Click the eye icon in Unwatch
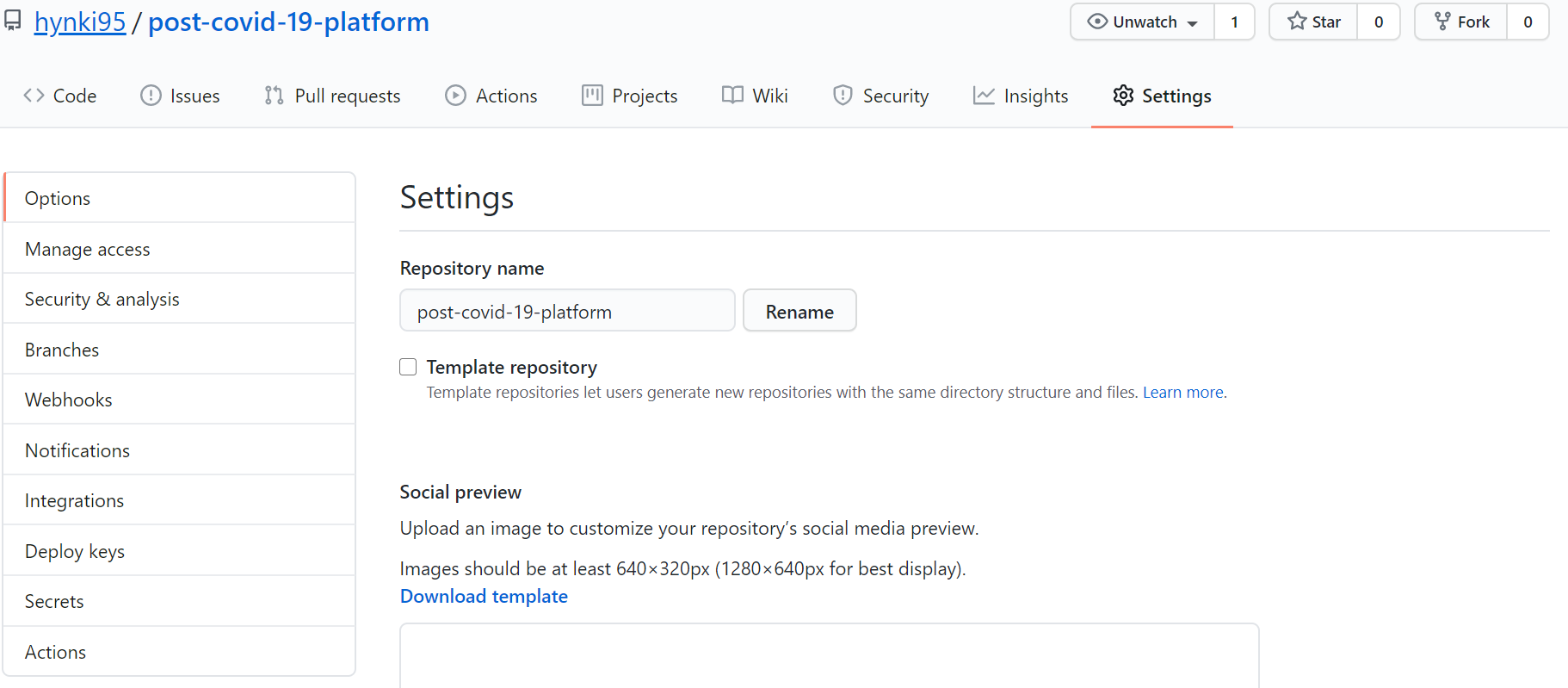 (1097, 22)
